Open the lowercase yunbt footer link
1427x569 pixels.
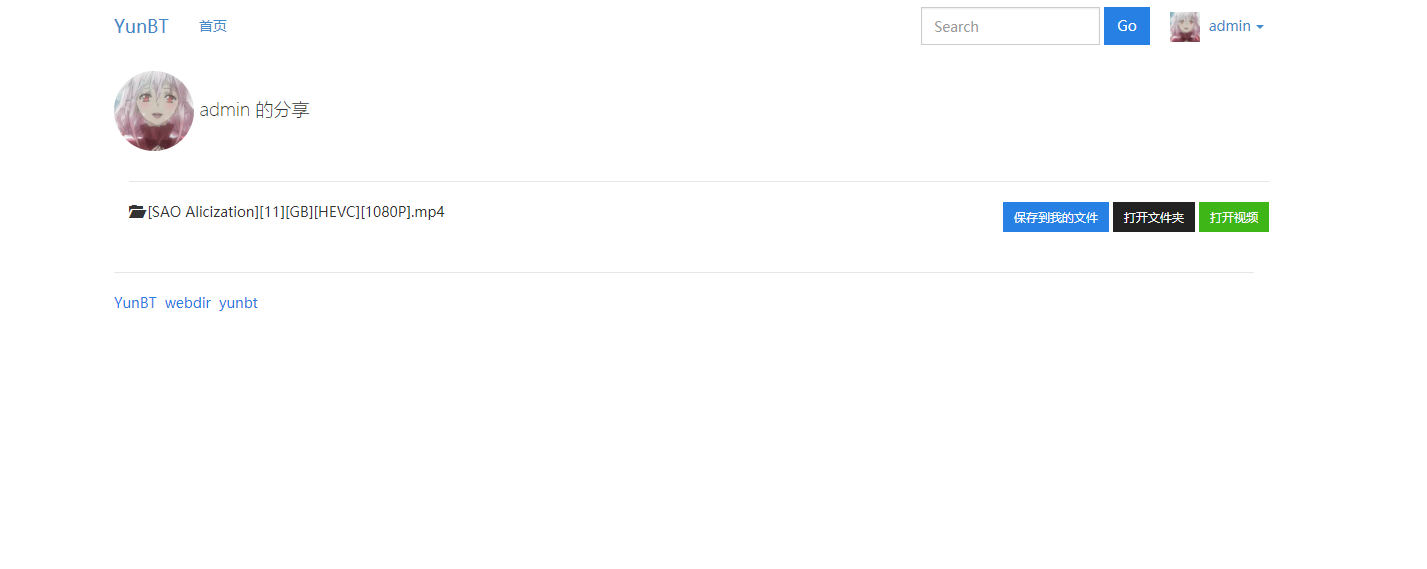click(x=238, y=303)
